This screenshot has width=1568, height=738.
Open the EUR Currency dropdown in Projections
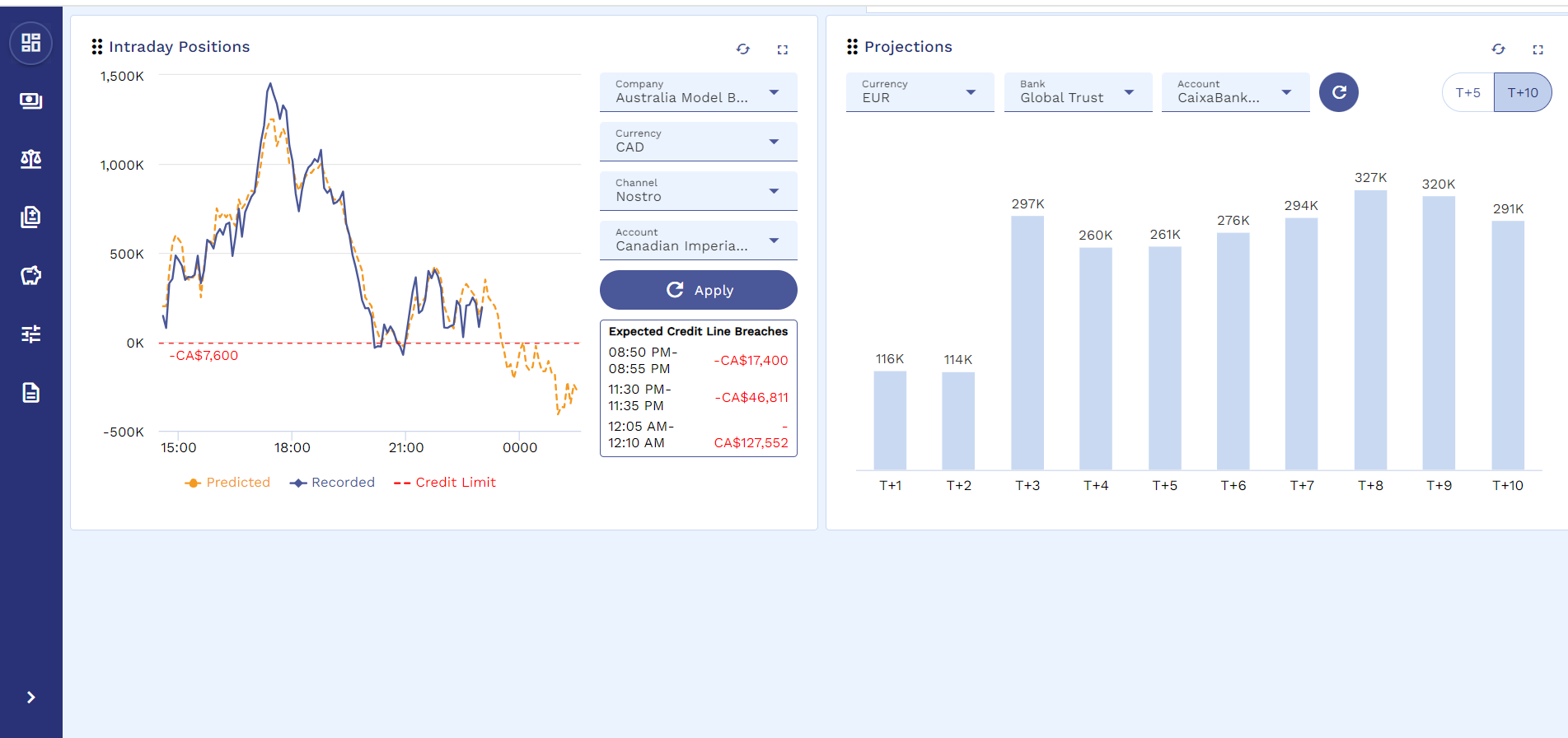click(920, 92)
